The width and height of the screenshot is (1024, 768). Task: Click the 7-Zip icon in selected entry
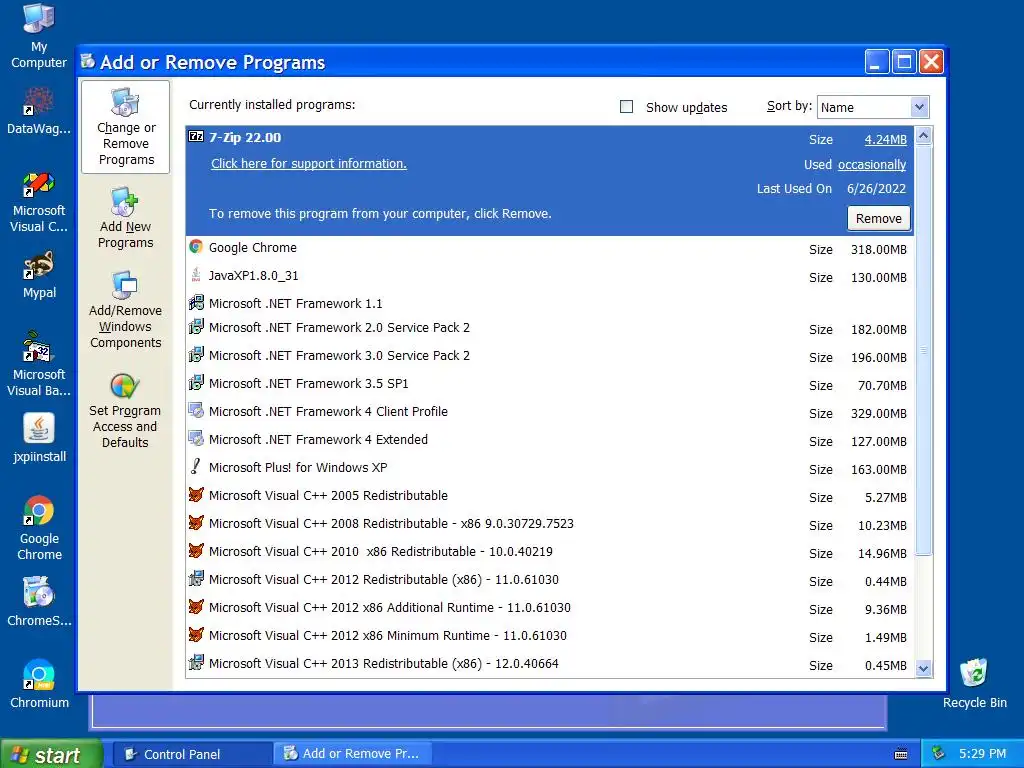196,136
